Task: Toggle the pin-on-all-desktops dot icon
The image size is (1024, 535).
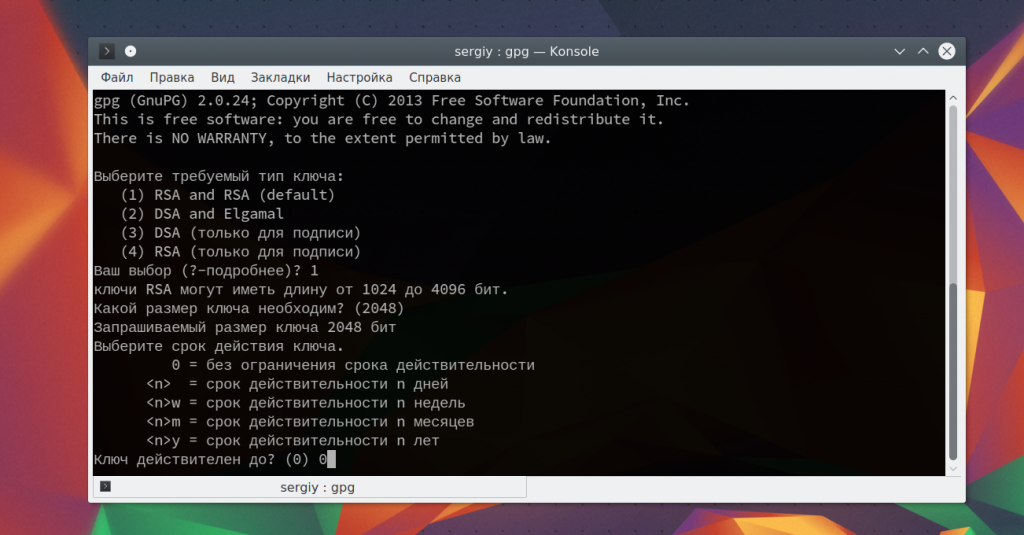Action: point(130,51)
